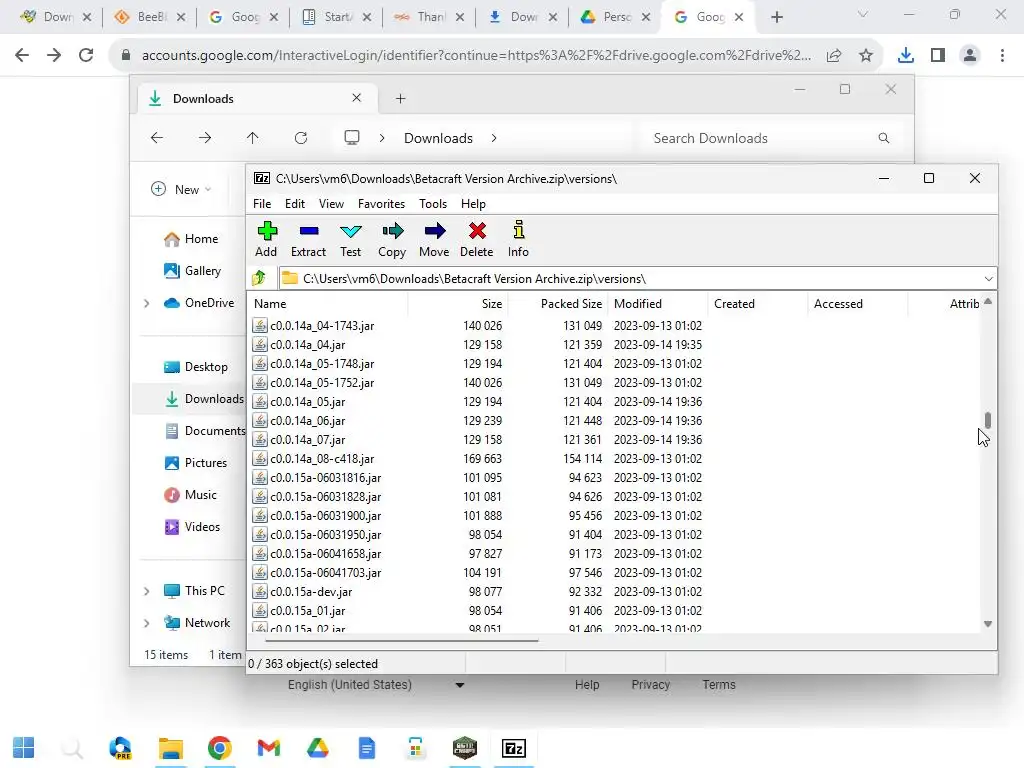Expand breadcrumb chevron after Downloads

[x=494, y=138]
